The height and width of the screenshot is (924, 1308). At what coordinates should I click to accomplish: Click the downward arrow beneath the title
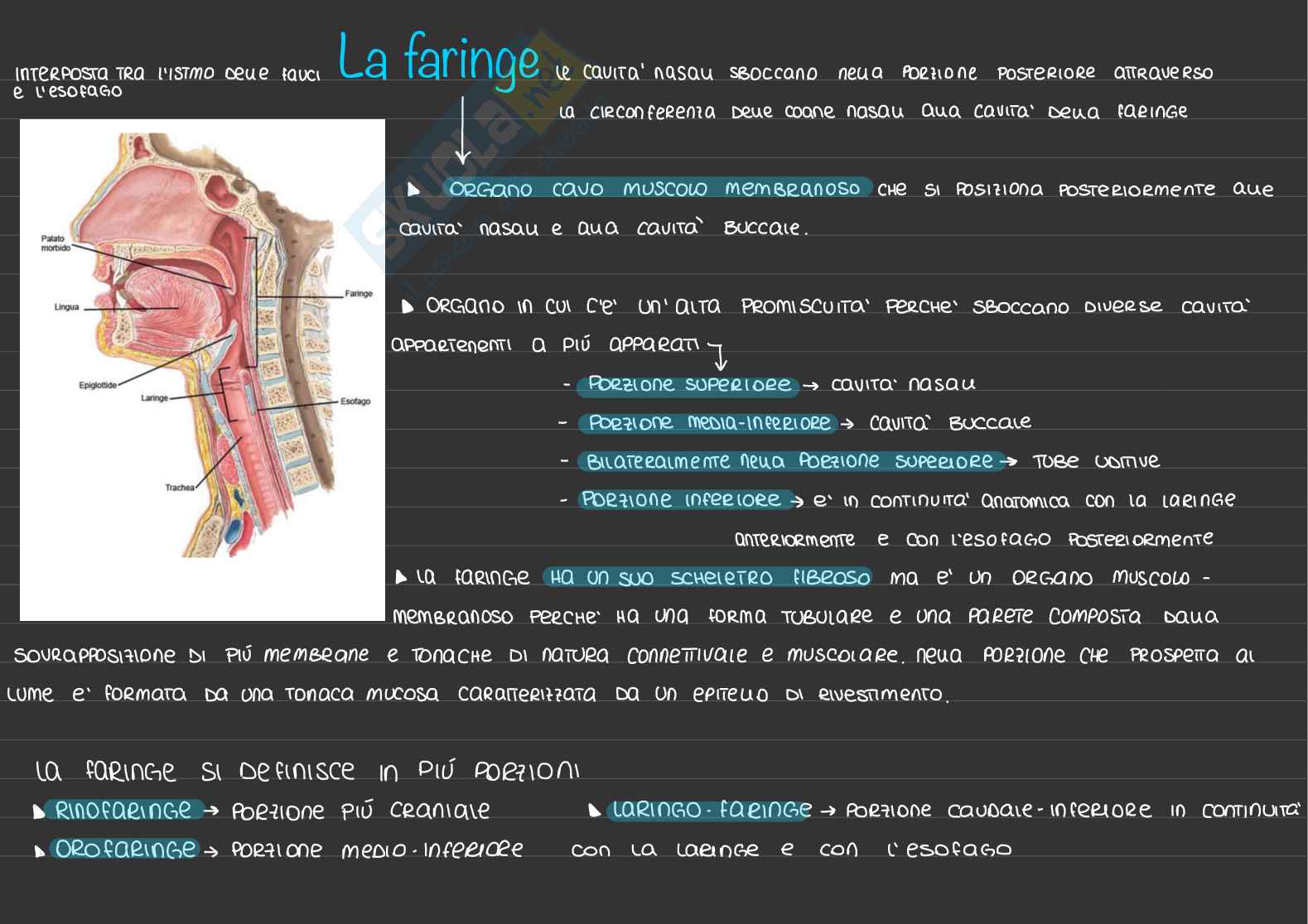tap(462, 129)
